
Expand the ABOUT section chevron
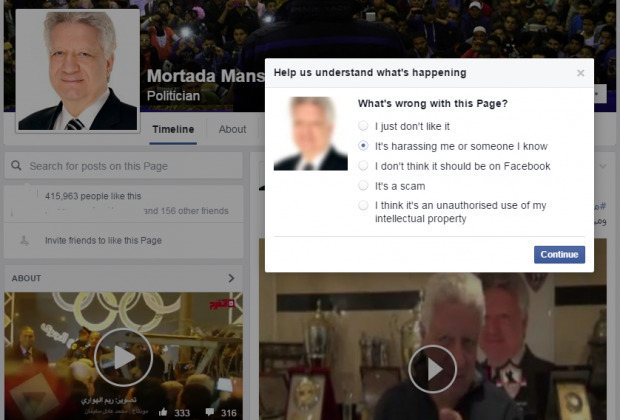tap(231, 278)
